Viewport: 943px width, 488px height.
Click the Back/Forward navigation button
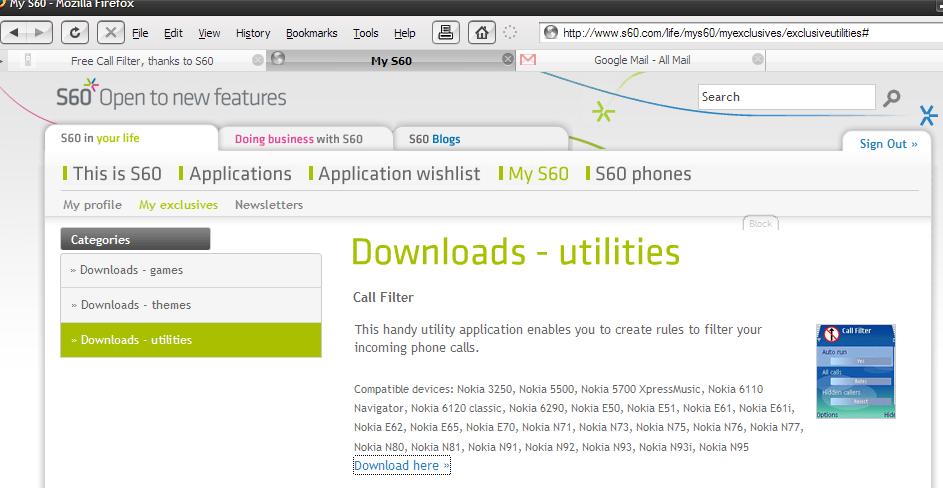[28, 32]
